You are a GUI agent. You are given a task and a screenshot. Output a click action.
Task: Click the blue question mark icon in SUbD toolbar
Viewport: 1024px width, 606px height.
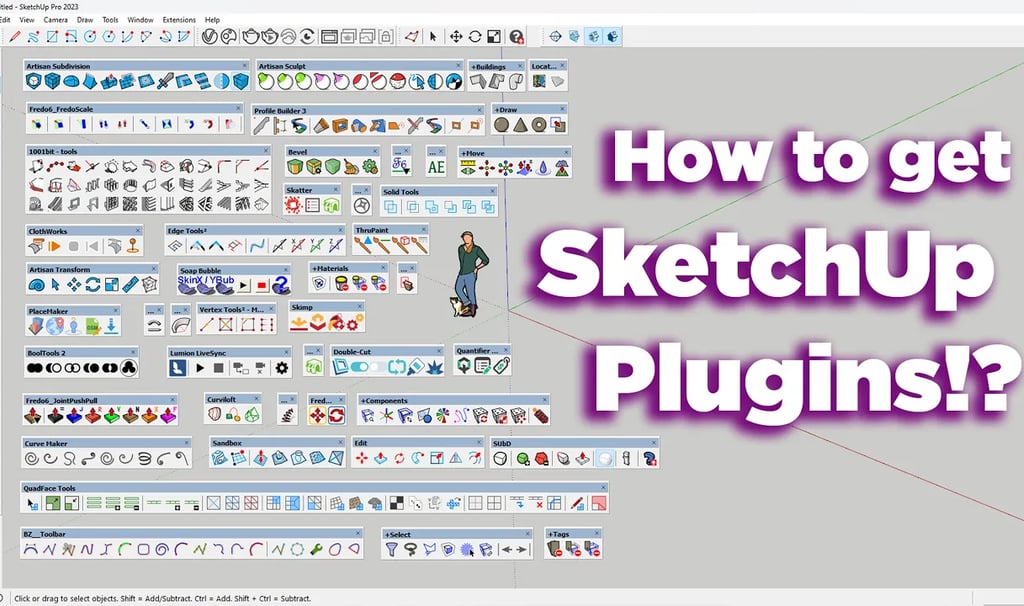coord(649,458)
